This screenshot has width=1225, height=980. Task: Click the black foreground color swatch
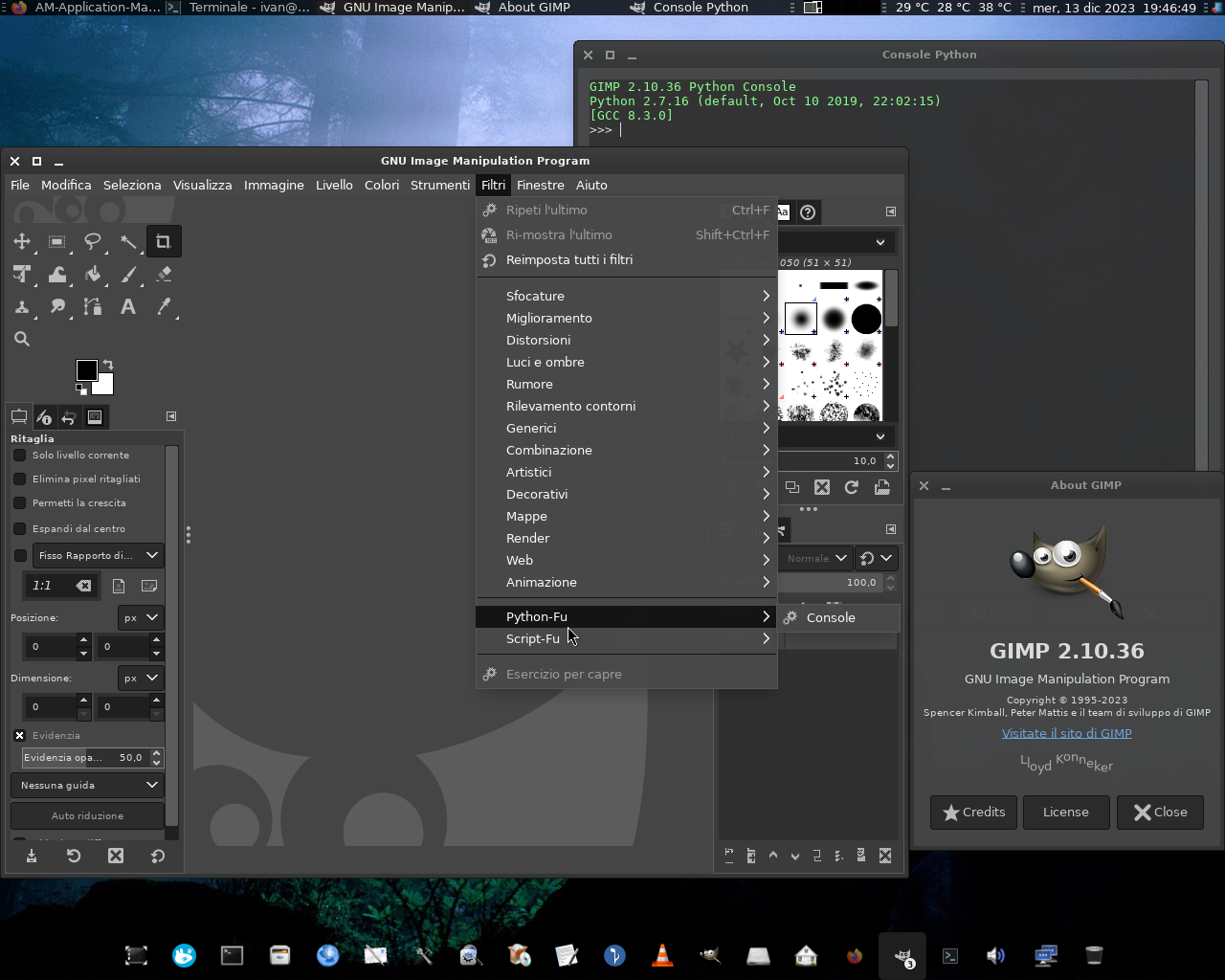point(86,369)
